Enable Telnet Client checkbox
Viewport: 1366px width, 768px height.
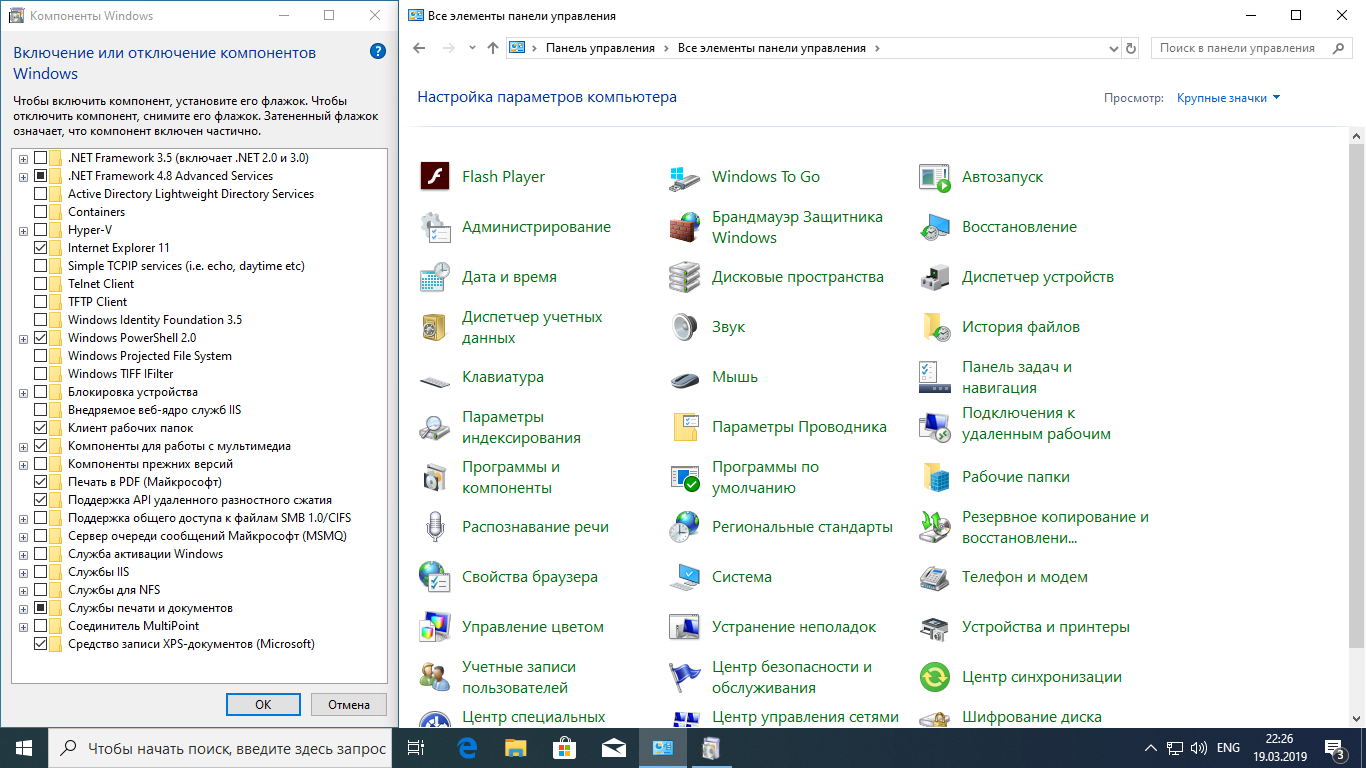[40, 284]
